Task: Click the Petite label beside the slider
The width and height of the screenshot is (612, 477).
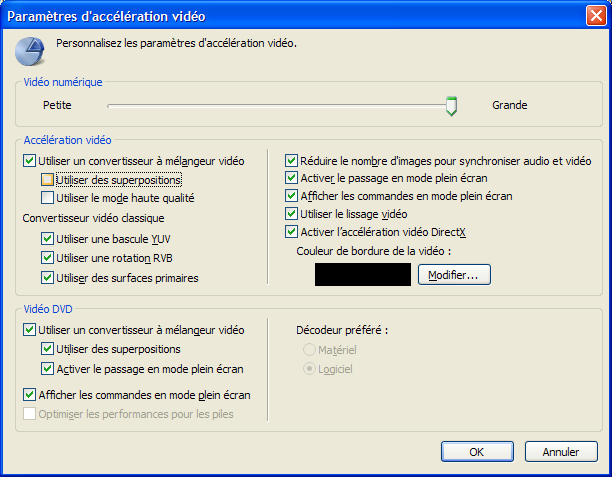Action: [57, 105]
